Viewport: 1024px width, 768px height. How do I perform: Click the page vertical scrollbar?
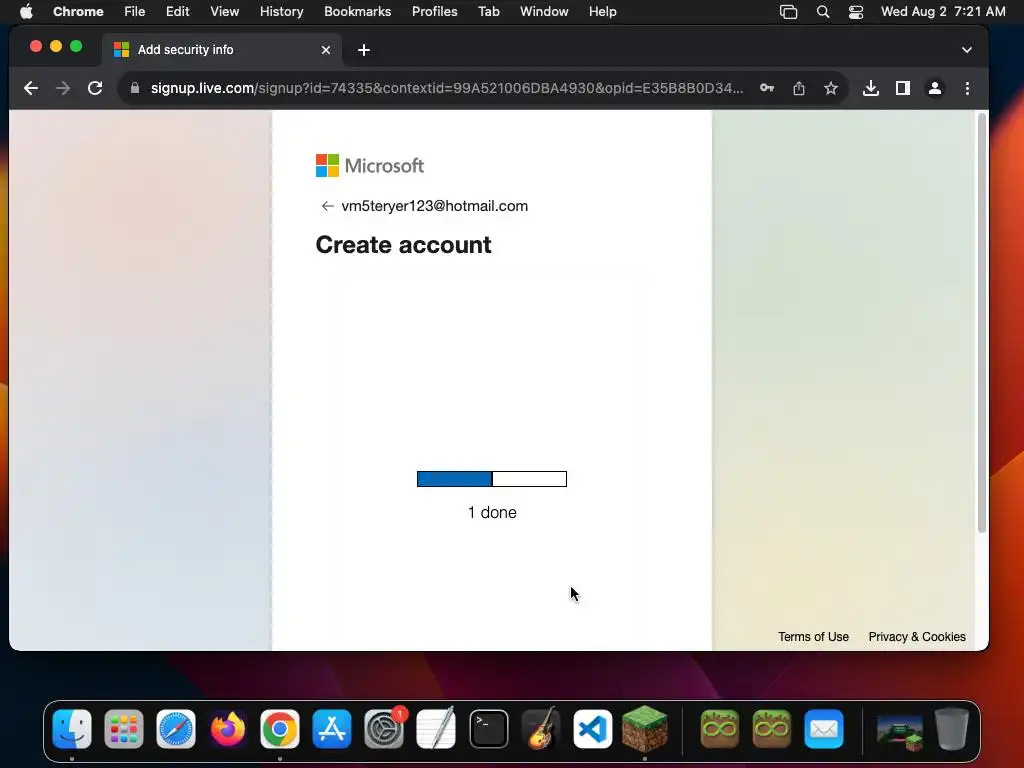coord(981,323)
